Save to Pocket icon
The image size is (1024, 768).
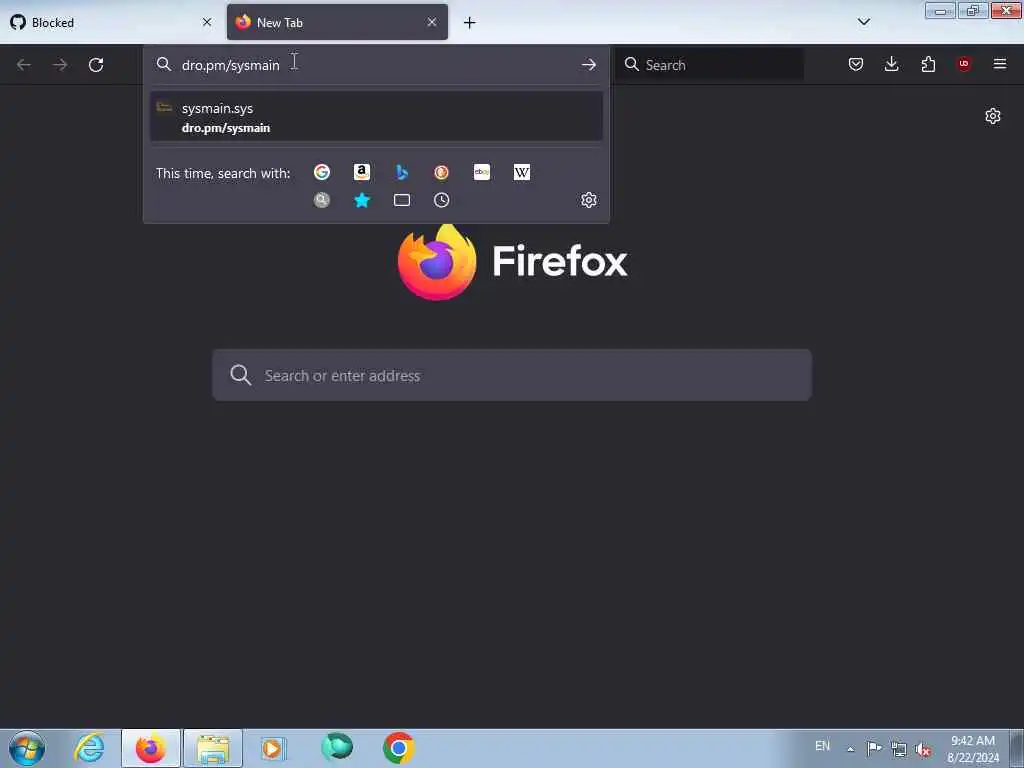point(856,64)
